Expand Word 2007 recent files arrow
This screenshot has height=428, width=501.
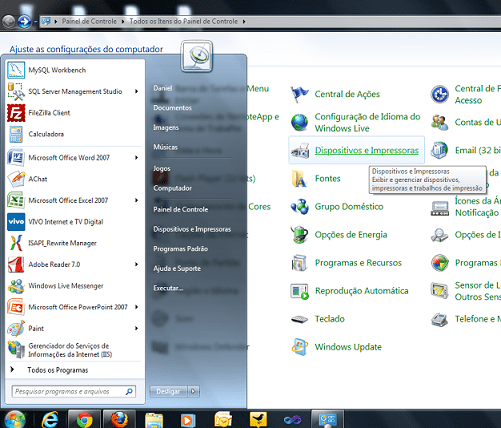[136, 158]
